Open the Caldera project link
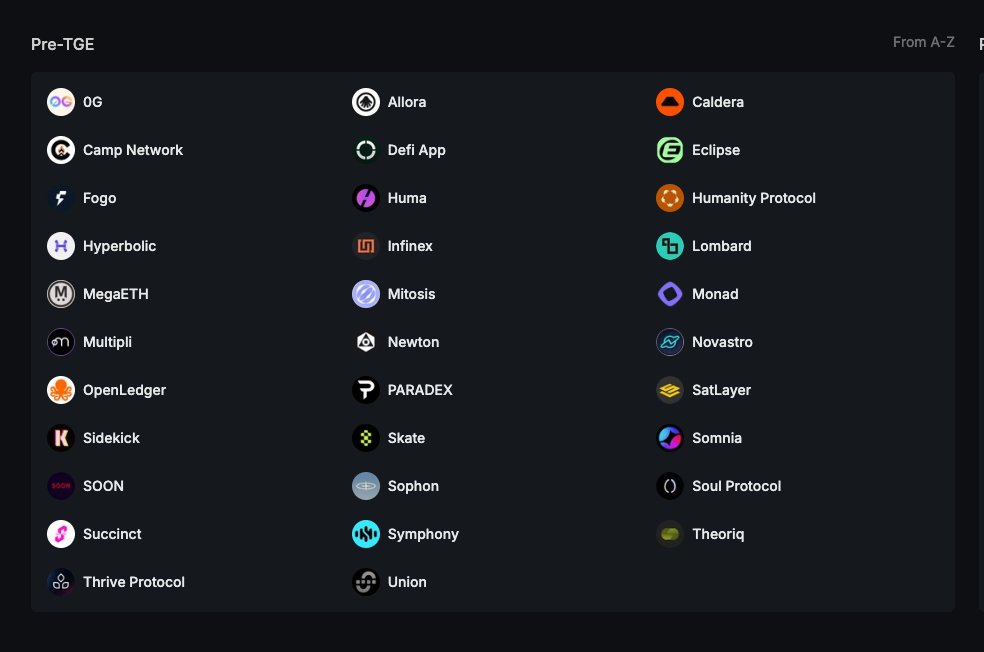 click(x=718, y=102)
